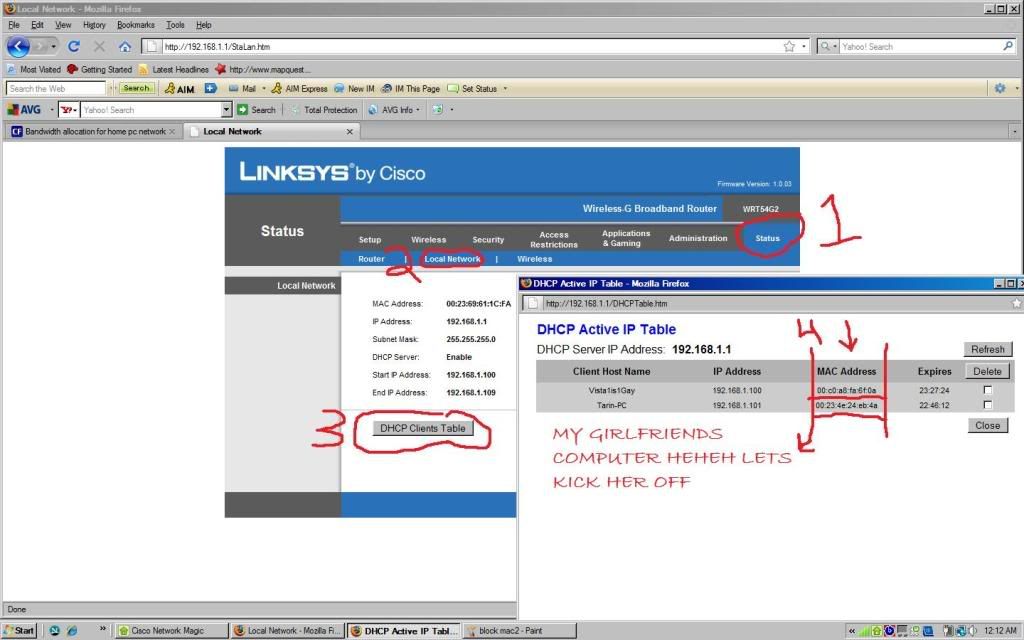Open the AIM toolbar gear settings
Viewport: 1024px width, 640px height.
tap(999, 88)
